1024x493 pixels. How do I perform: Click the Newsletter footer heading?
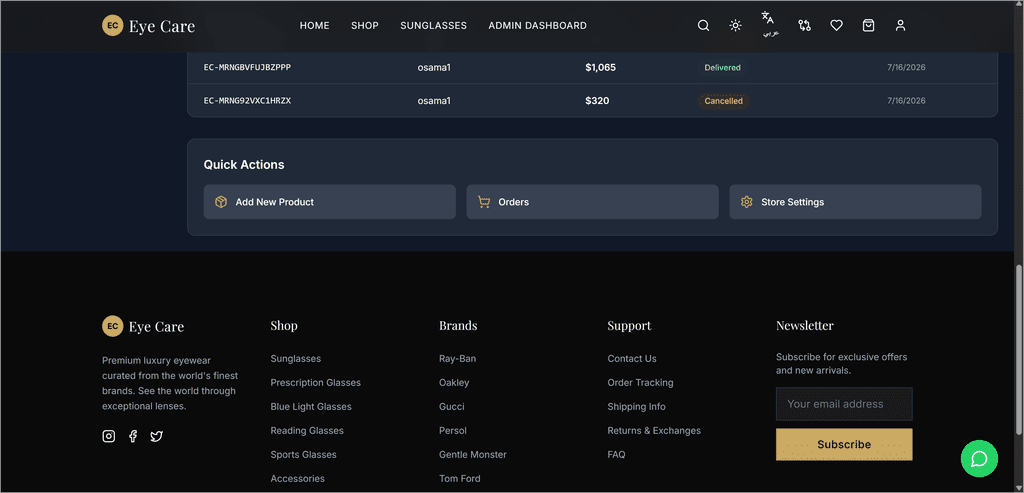click(805, 325)
